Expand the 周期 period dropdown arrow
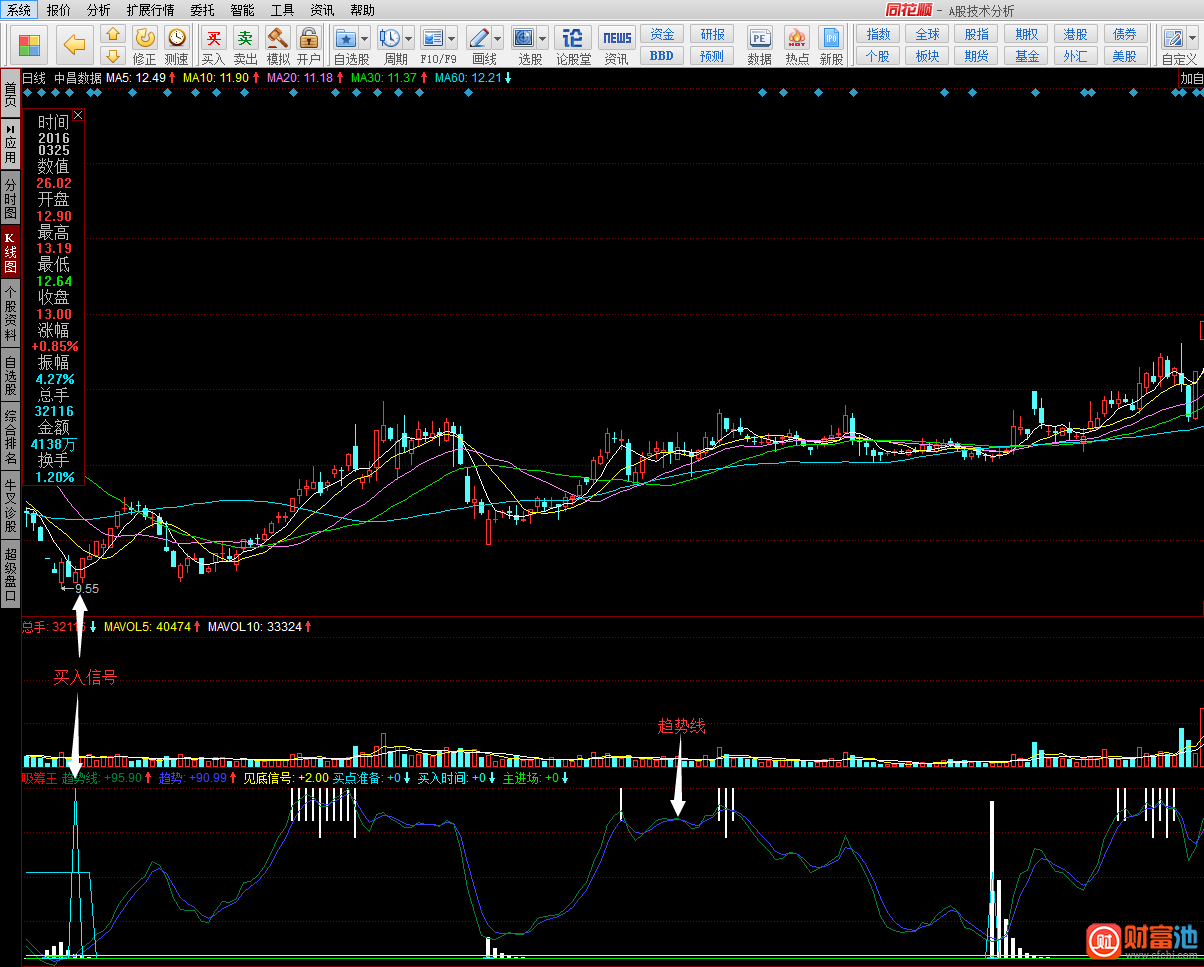The width and height of the screenshot is (1204, 967). click(408, 39)
